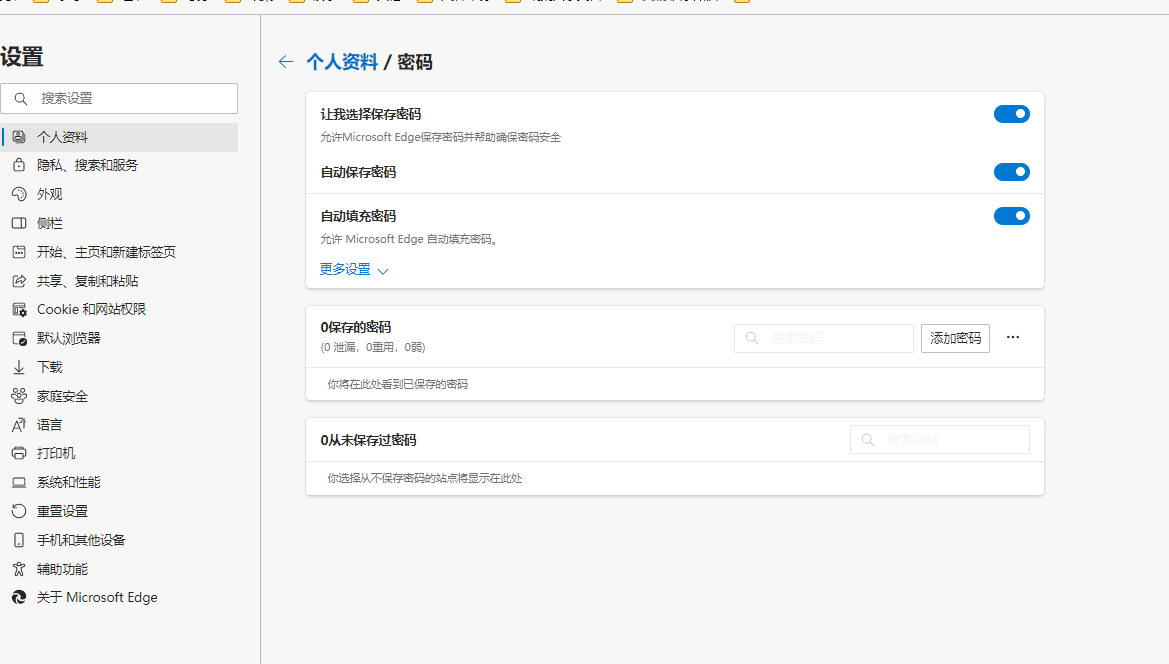Click the share icon for 共享、复制和粘贴

19,281
